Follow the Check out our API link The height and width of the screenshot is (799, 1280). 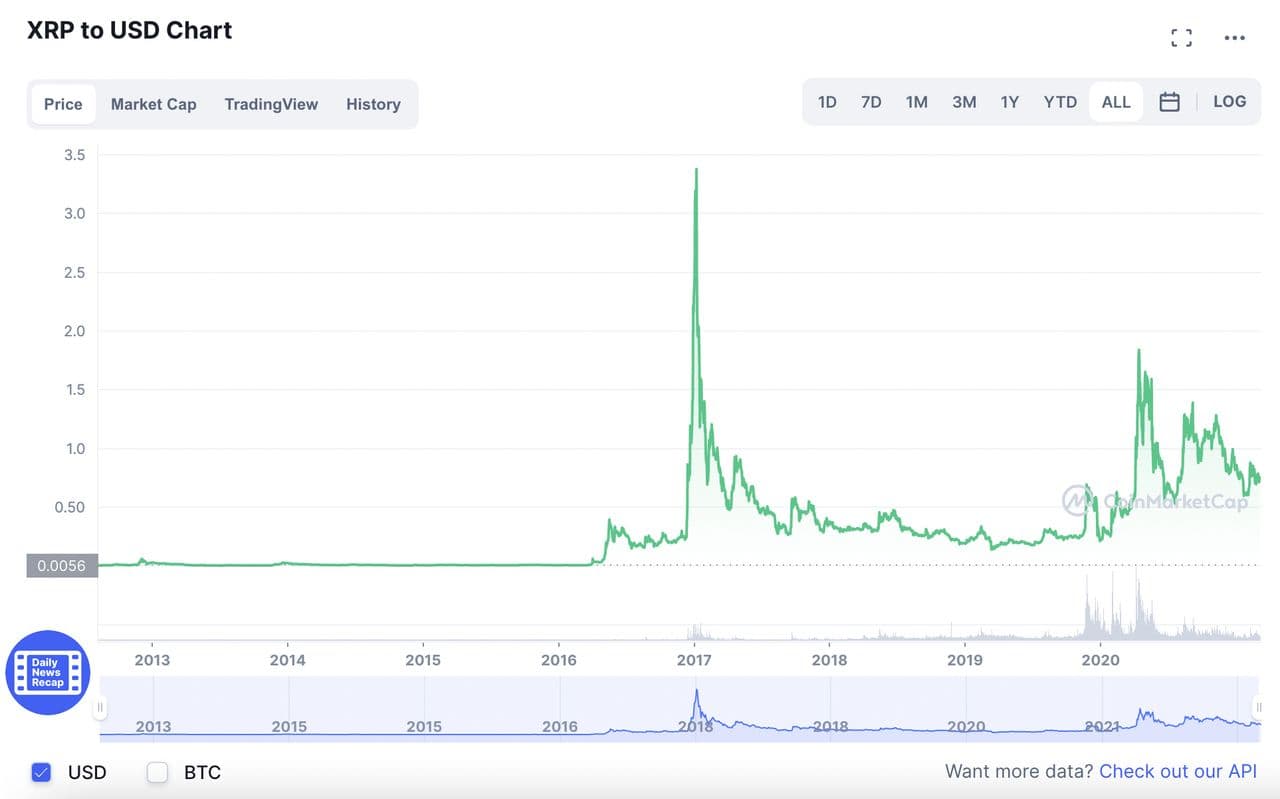[x=1177, y=771]
